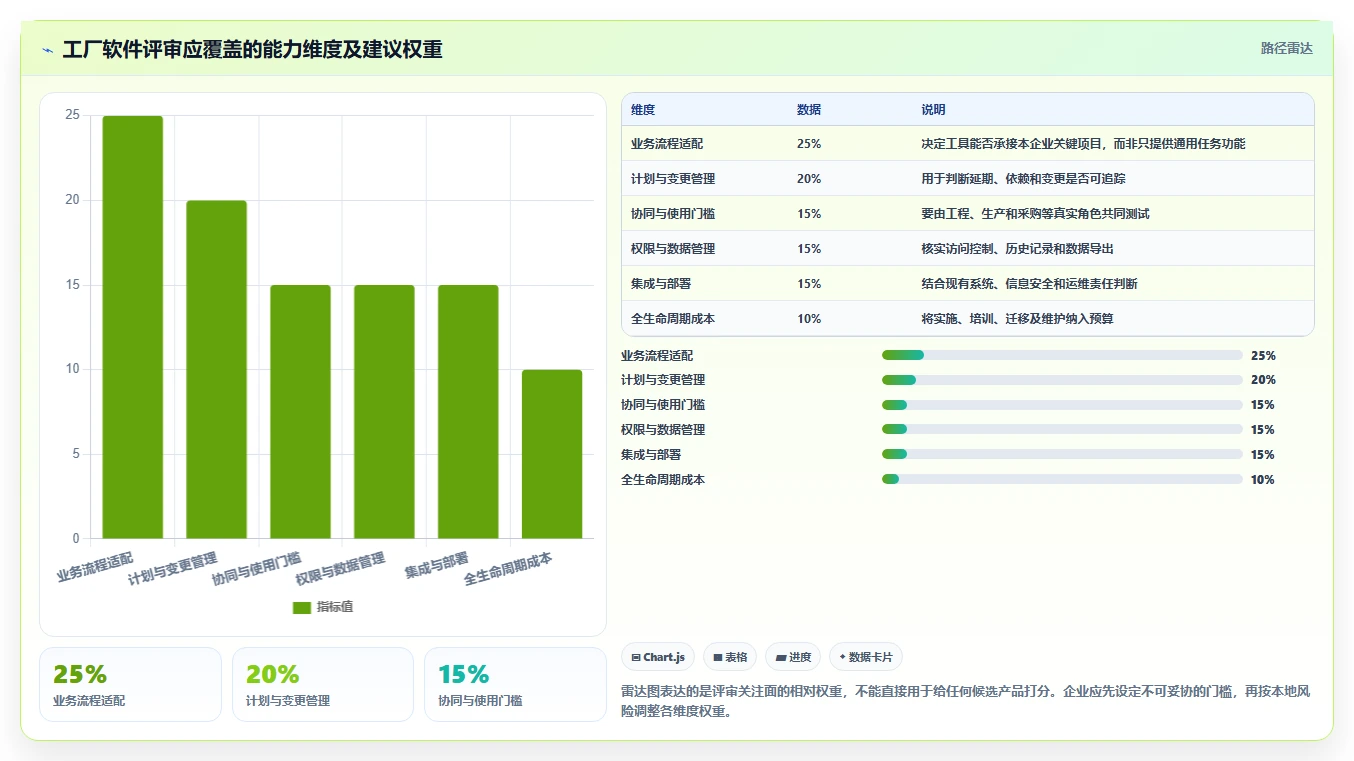
Task: Click the 25% value in the table
Action: [x=809, y=144]
